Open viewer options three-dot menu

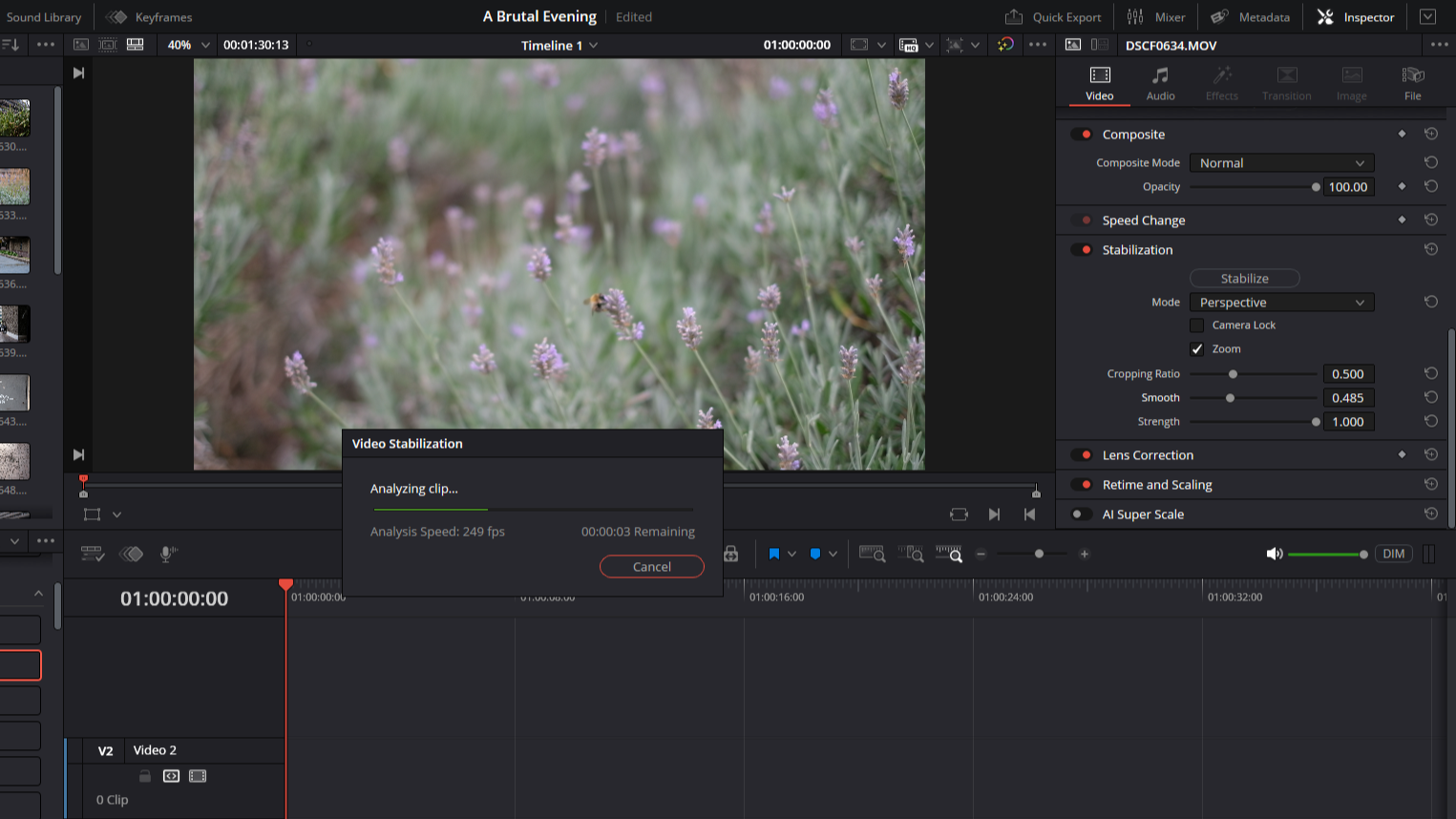pos(1038,45)
